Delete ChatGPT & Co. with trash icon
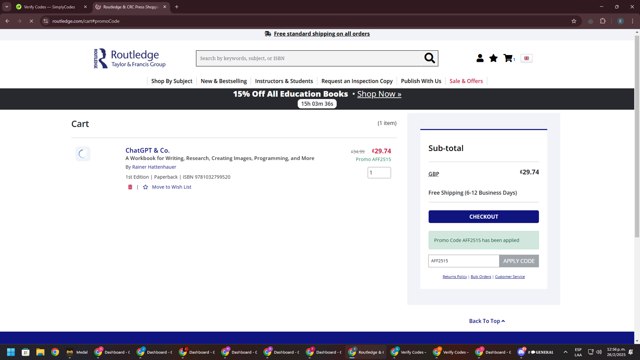 tap(130, 187)
